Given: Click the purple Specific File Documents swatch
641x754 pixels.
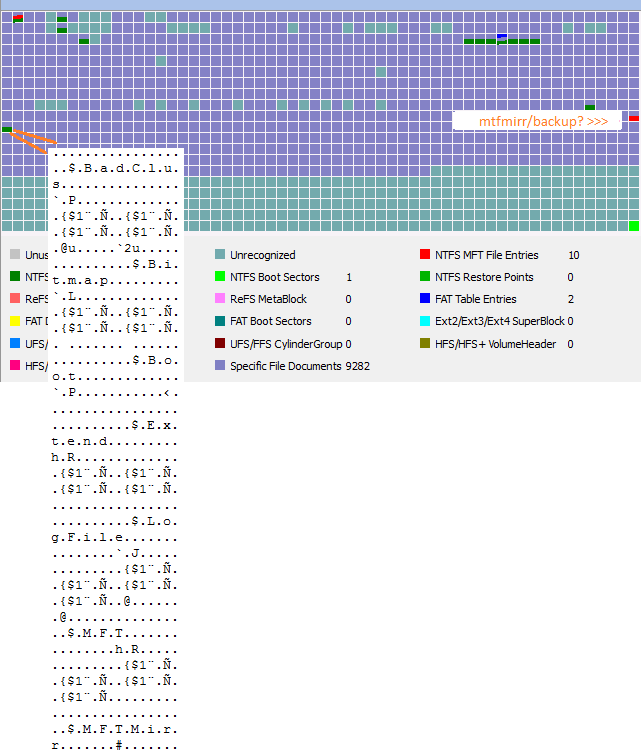Looking at the screenshot, I should pyautogui.click(x=220, y=365).
